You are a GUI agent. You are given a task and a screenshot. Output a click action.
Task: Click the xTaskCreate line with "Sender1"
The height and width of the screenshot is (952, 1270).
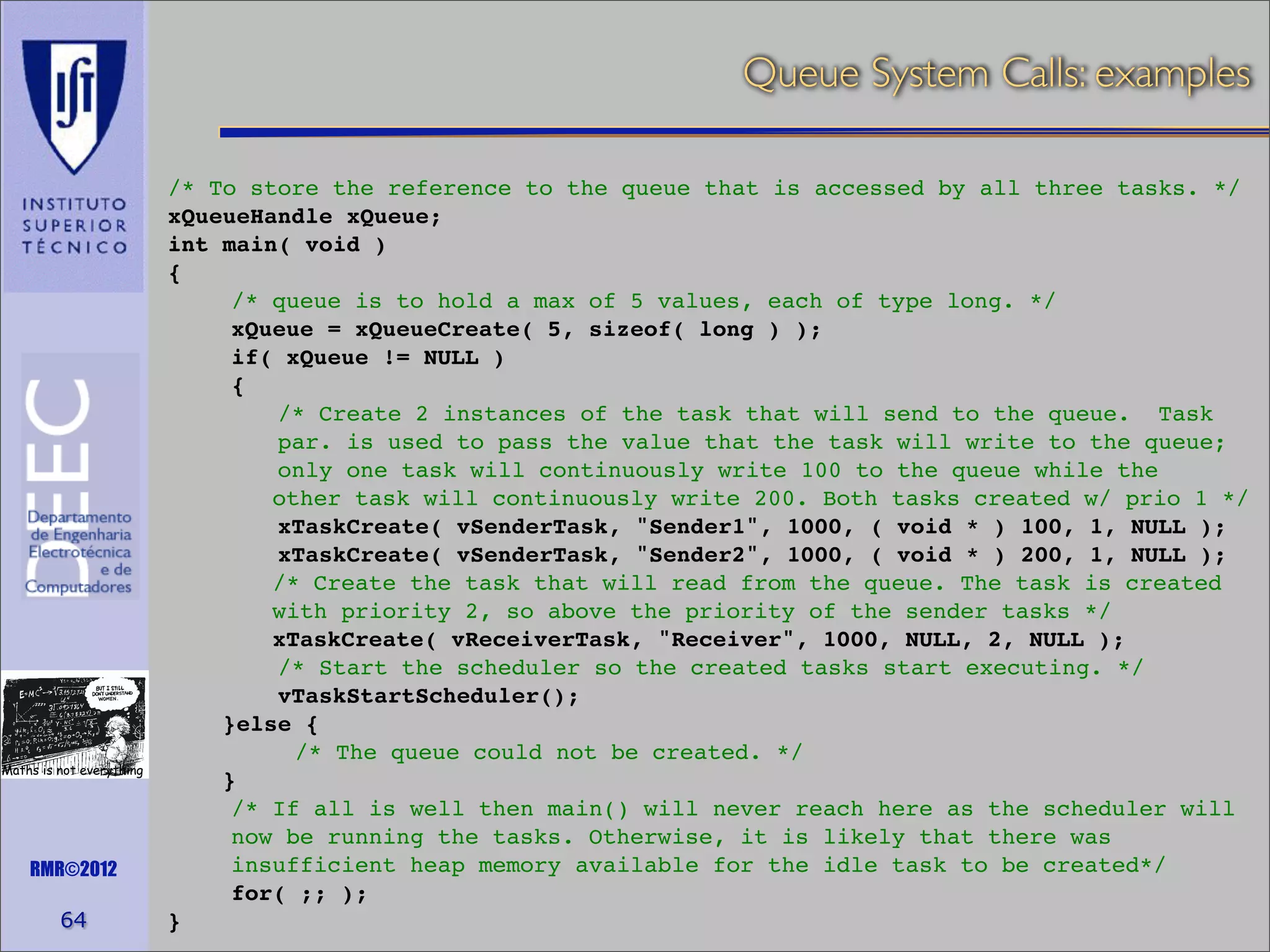tap(752, 527)
